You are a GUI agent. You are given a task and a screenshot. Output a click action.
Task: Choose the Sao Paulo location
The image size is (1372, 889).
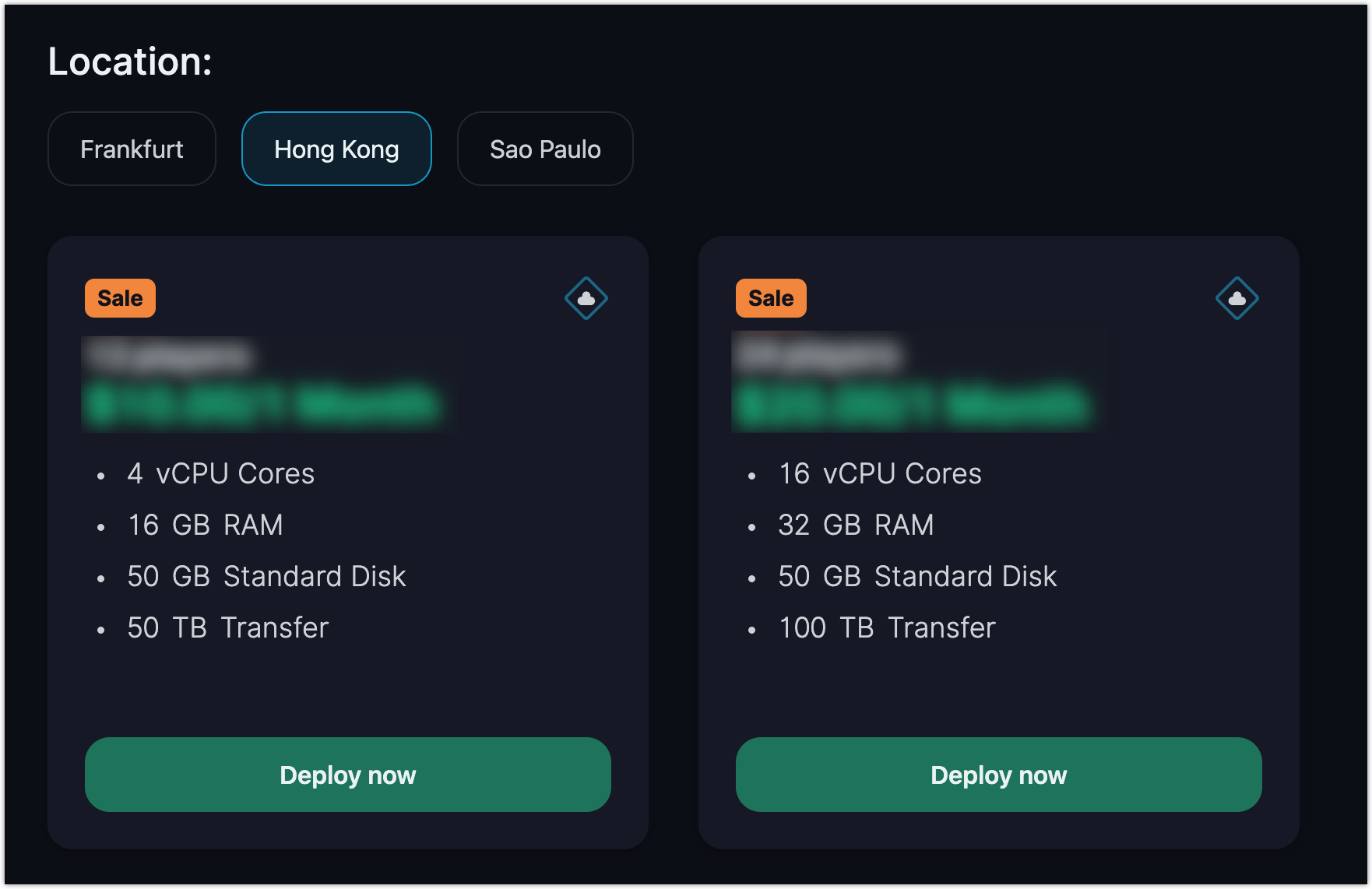pyautogui.click(x=545, y=149)
